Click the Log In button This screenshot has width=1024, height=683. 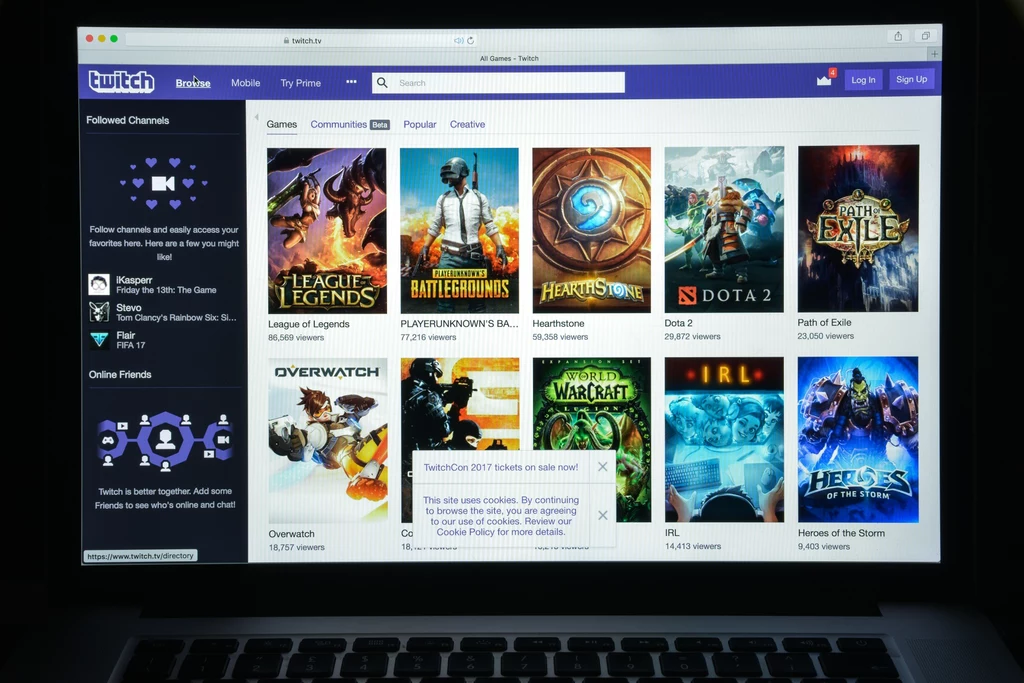pyautogui.click(x=863, y=80)
